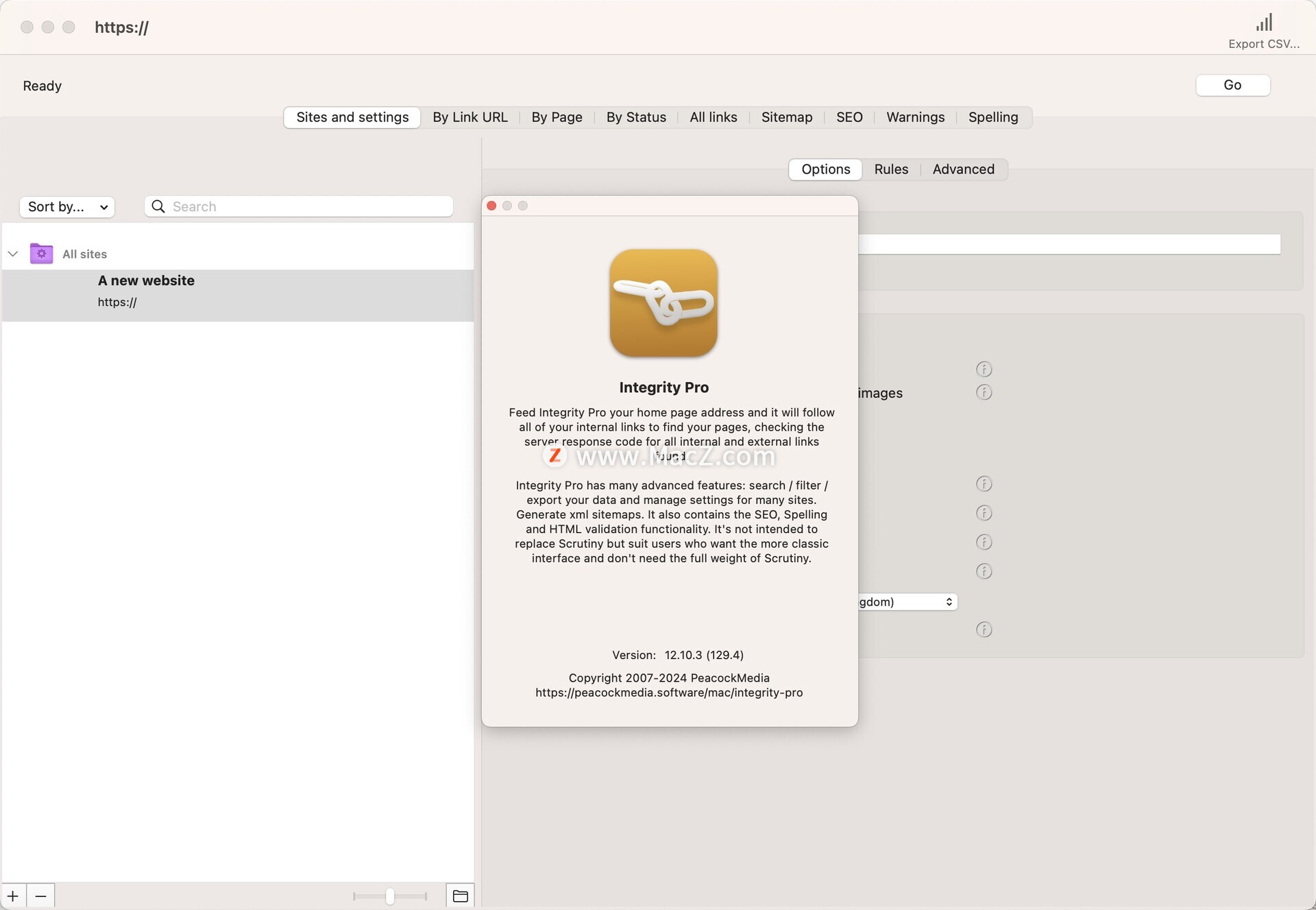This screenshot has width=1316, height=910.
Task: Close the Integrity Pro about window
Action: pyautogui.click(x=491, y=206)
